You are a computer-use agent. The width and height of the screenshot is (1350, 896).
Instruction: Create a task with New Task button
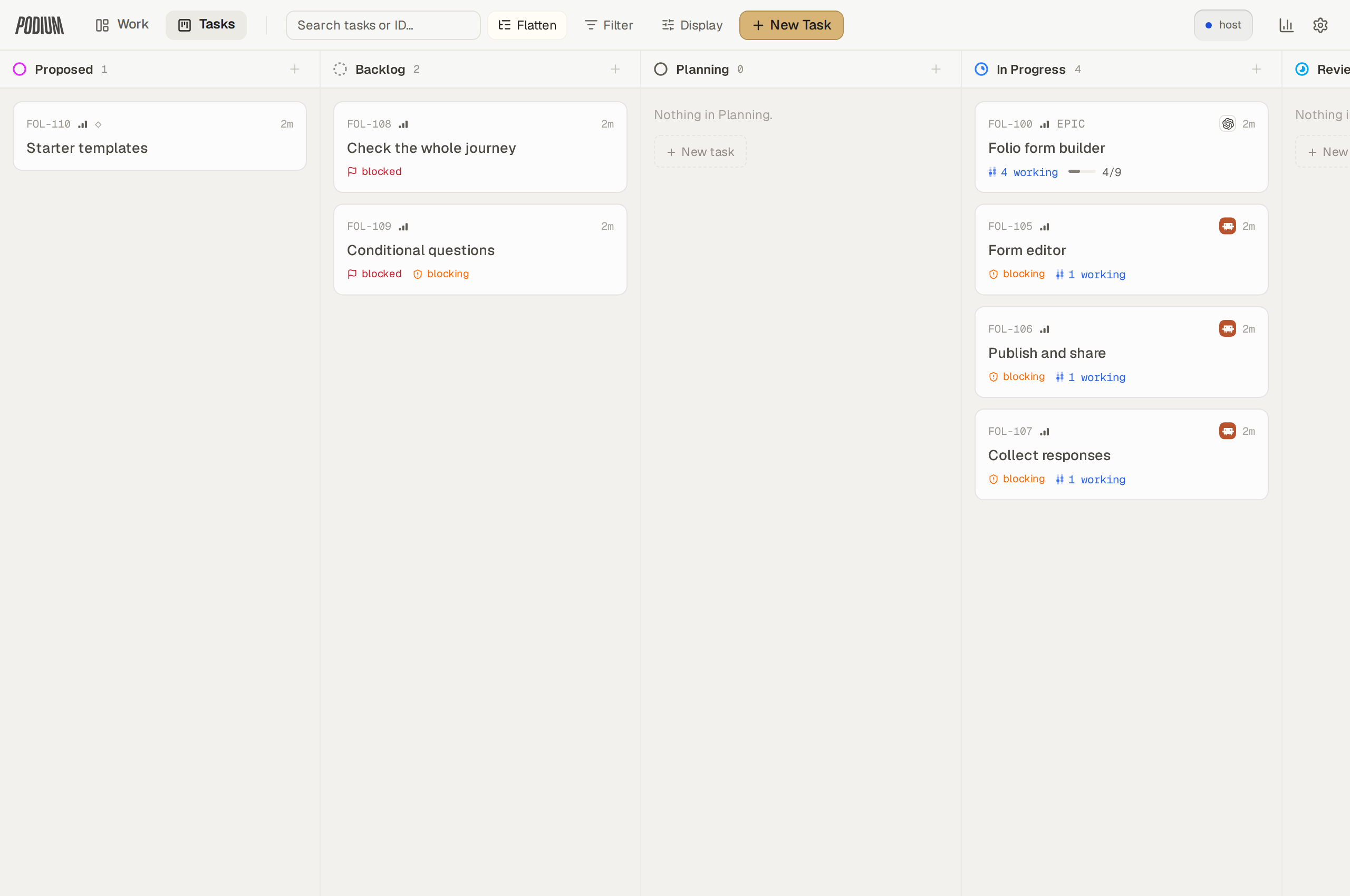coord(792,25)
